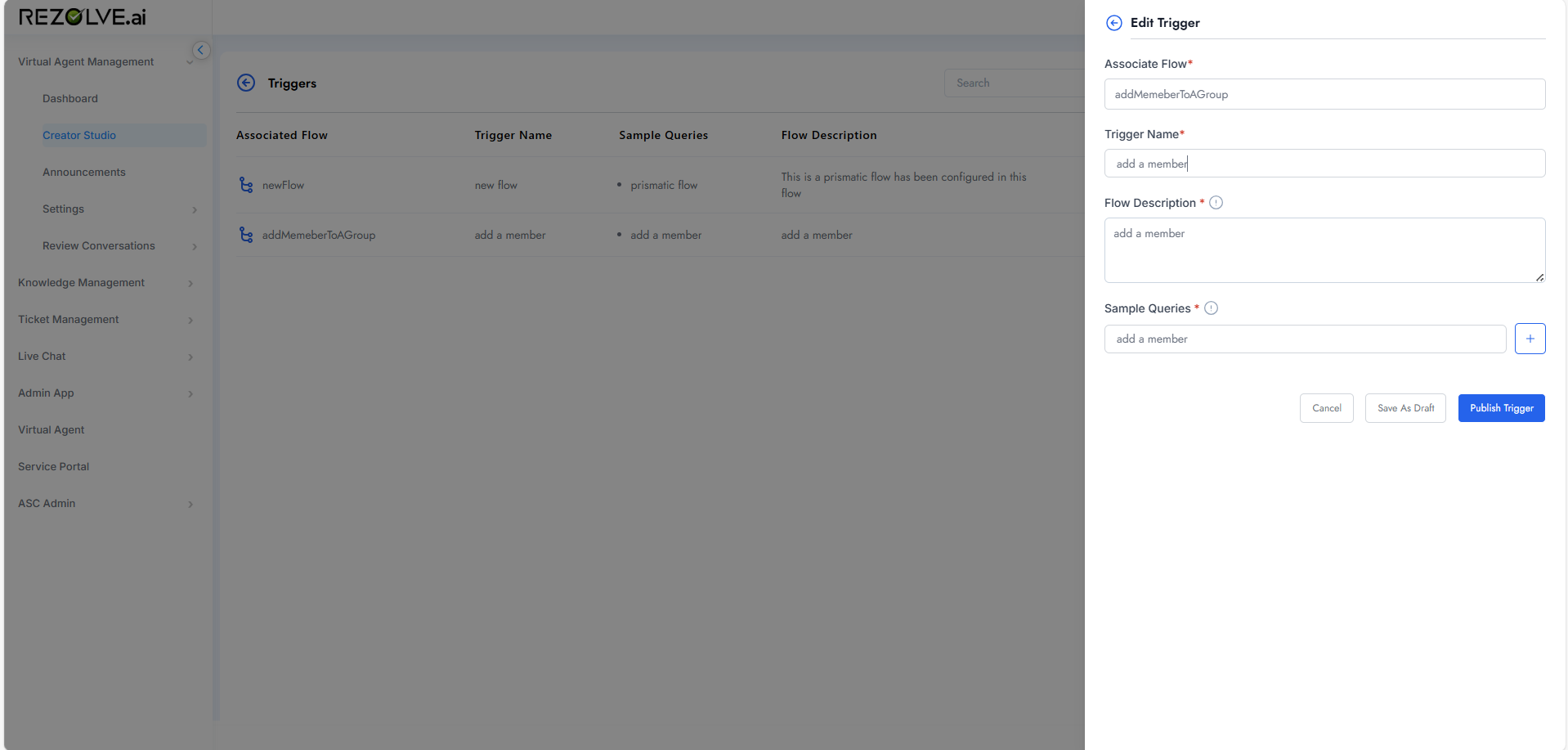Select Creator Studio in the sidebar
This screenshot has width=1568, height=750.
[79, 135]
